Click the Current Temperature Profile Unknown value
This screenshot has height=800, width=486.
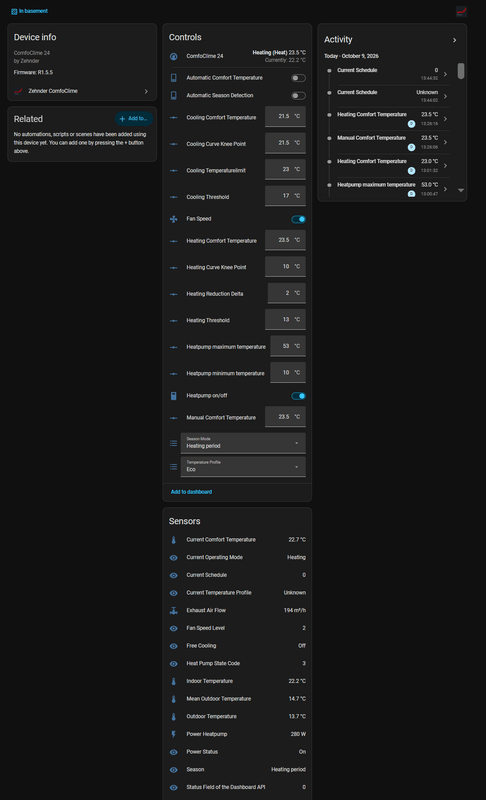point(295,593)
